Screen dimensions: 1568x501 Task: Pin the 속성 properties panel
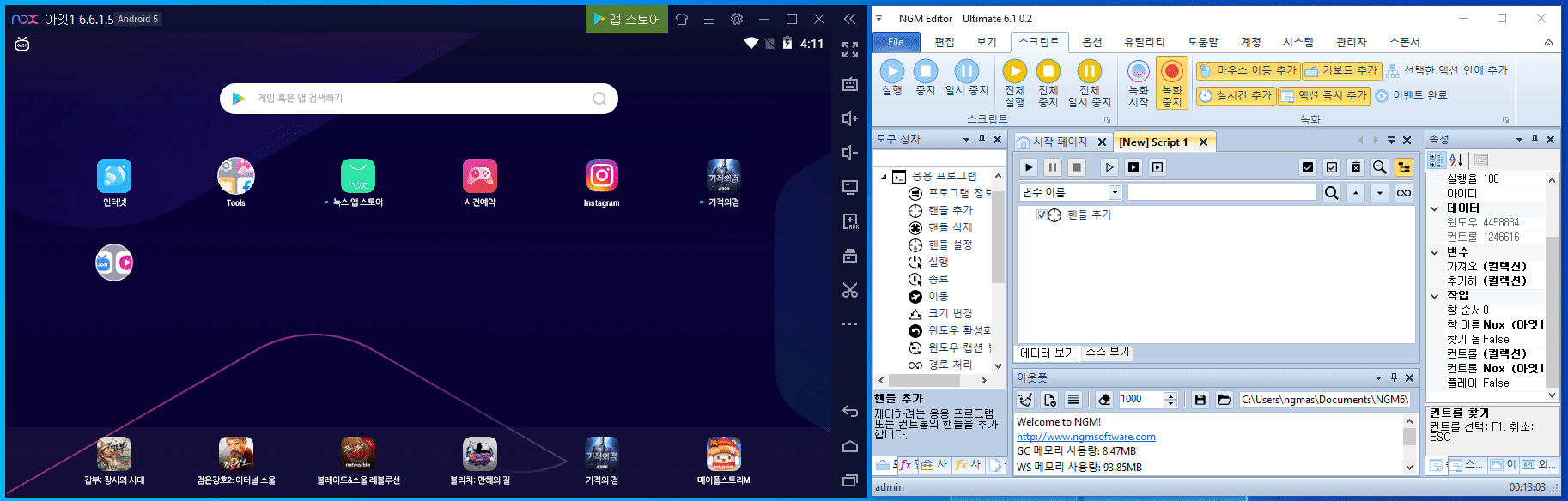(x=1535, y=139)
